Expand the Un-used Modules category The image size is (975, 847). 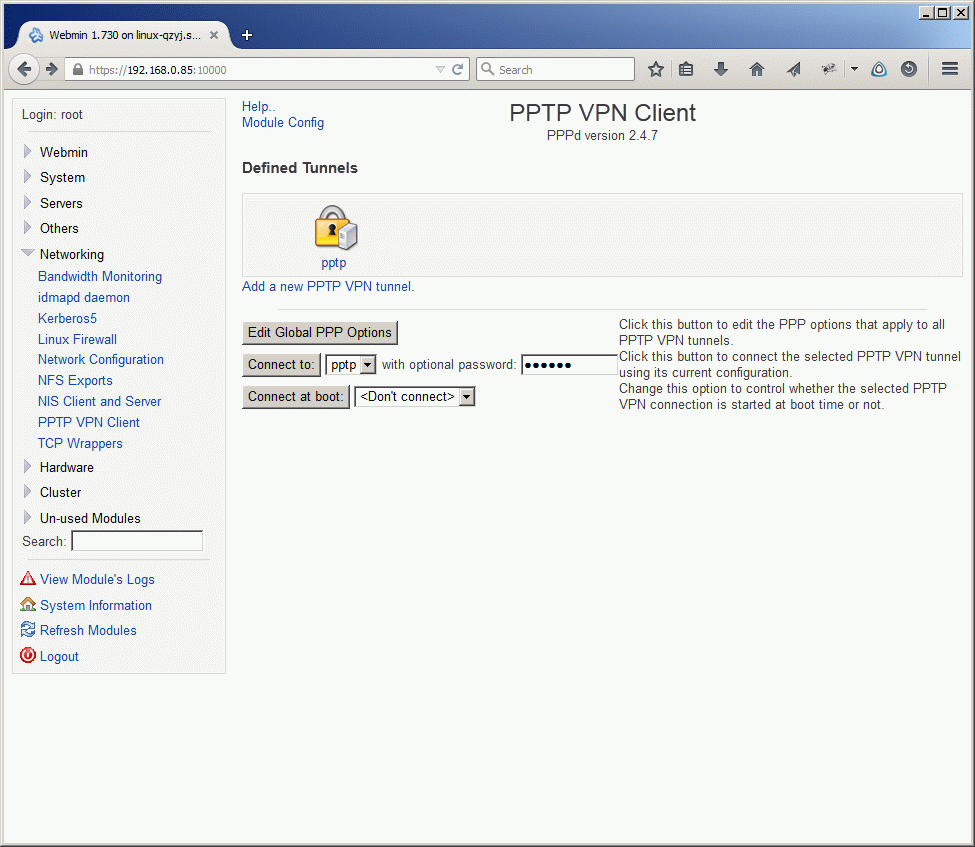[x=27, y=517]
